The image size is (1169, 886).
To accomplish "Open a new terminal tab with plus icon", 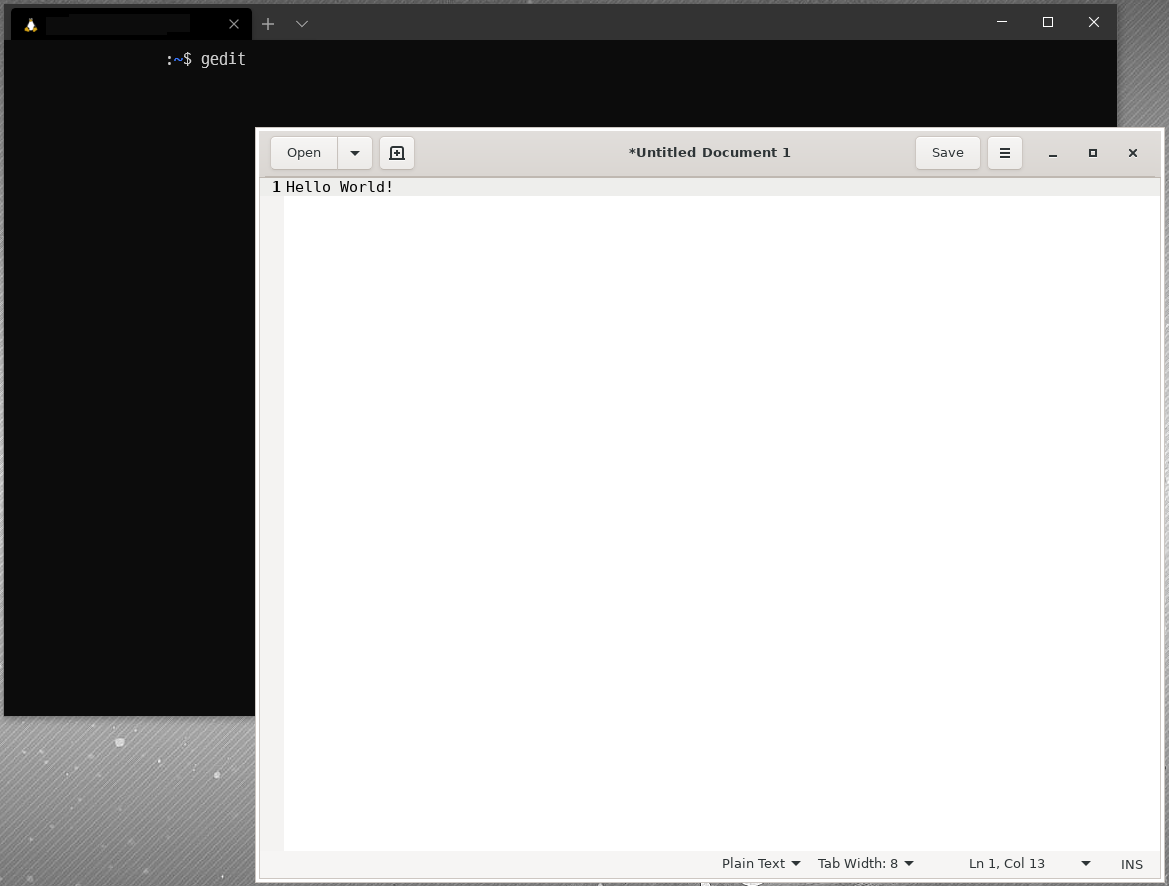I will tap(268, 24).
